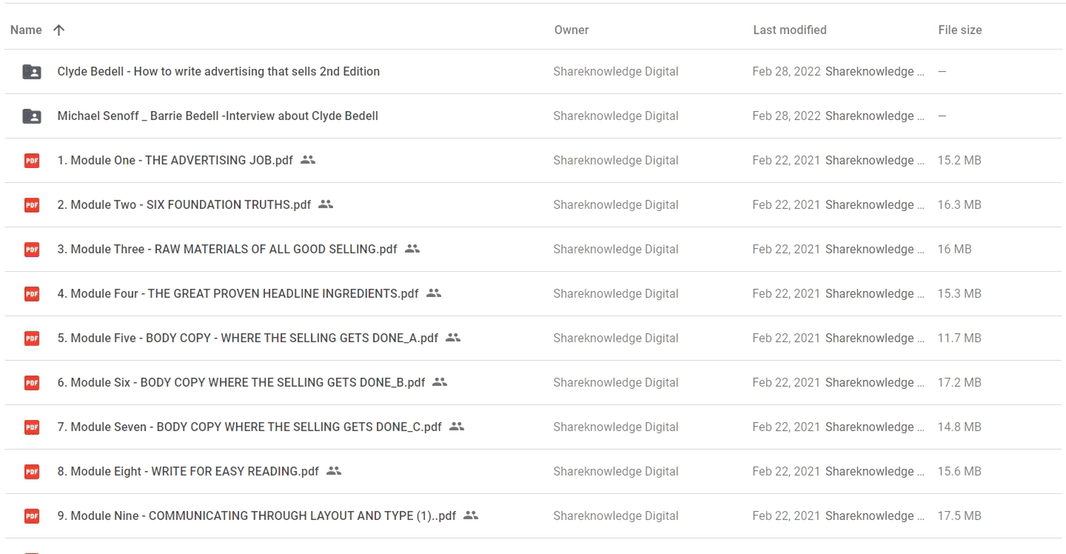Sort by the Last modified column header
The height and width of the screenshot is (554, 1066).
tap(789, 30)
